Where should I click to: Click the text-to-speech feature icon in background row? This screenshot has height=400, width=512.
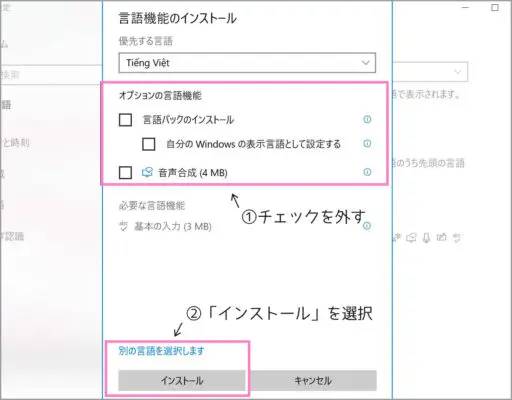411,238
